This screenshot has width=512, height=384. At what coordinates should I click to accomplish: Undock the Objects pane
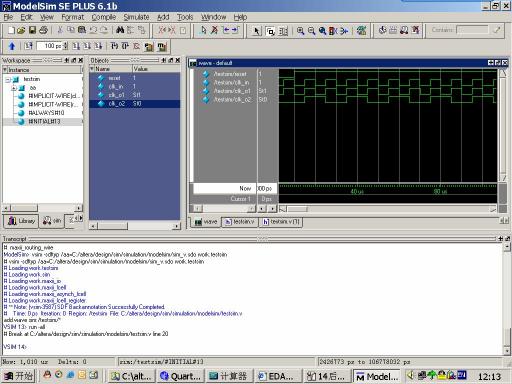tap(171, 60)
